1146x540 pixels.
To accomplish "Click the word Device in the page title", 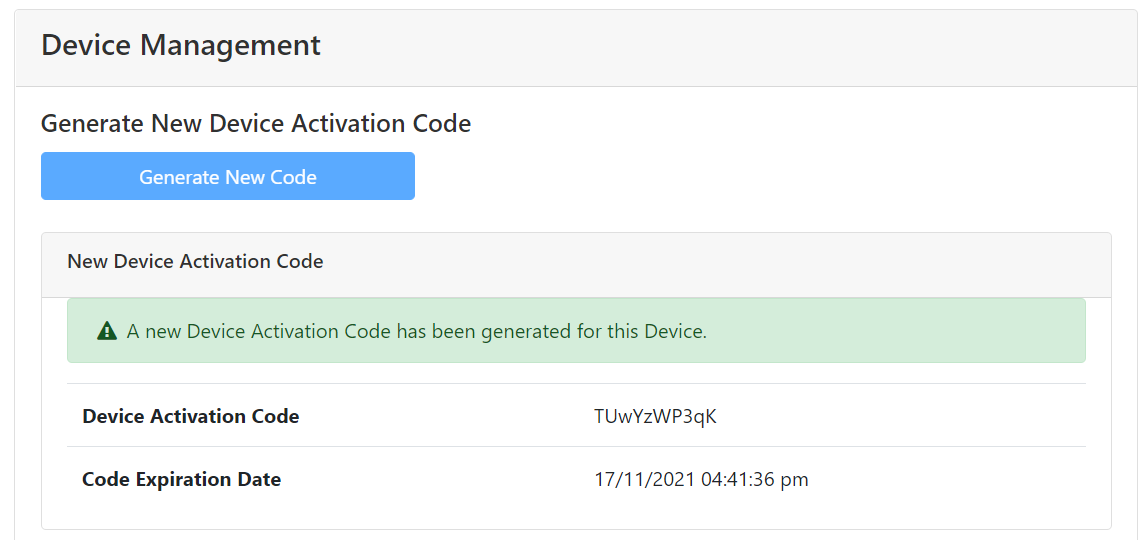I will 86,45.
